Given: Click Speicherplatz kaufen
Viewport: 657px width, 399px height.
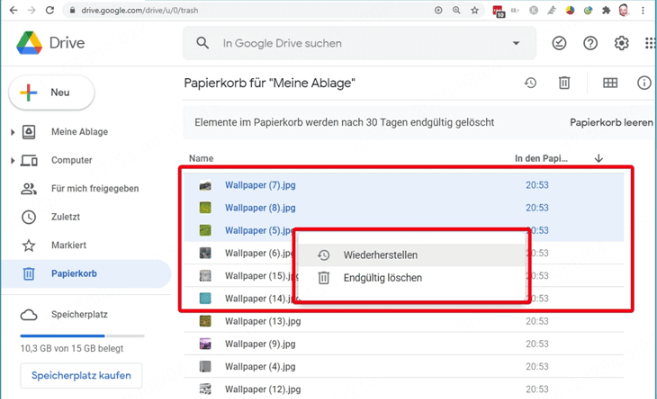Looking at the screenshot, I should click(81, 376).
